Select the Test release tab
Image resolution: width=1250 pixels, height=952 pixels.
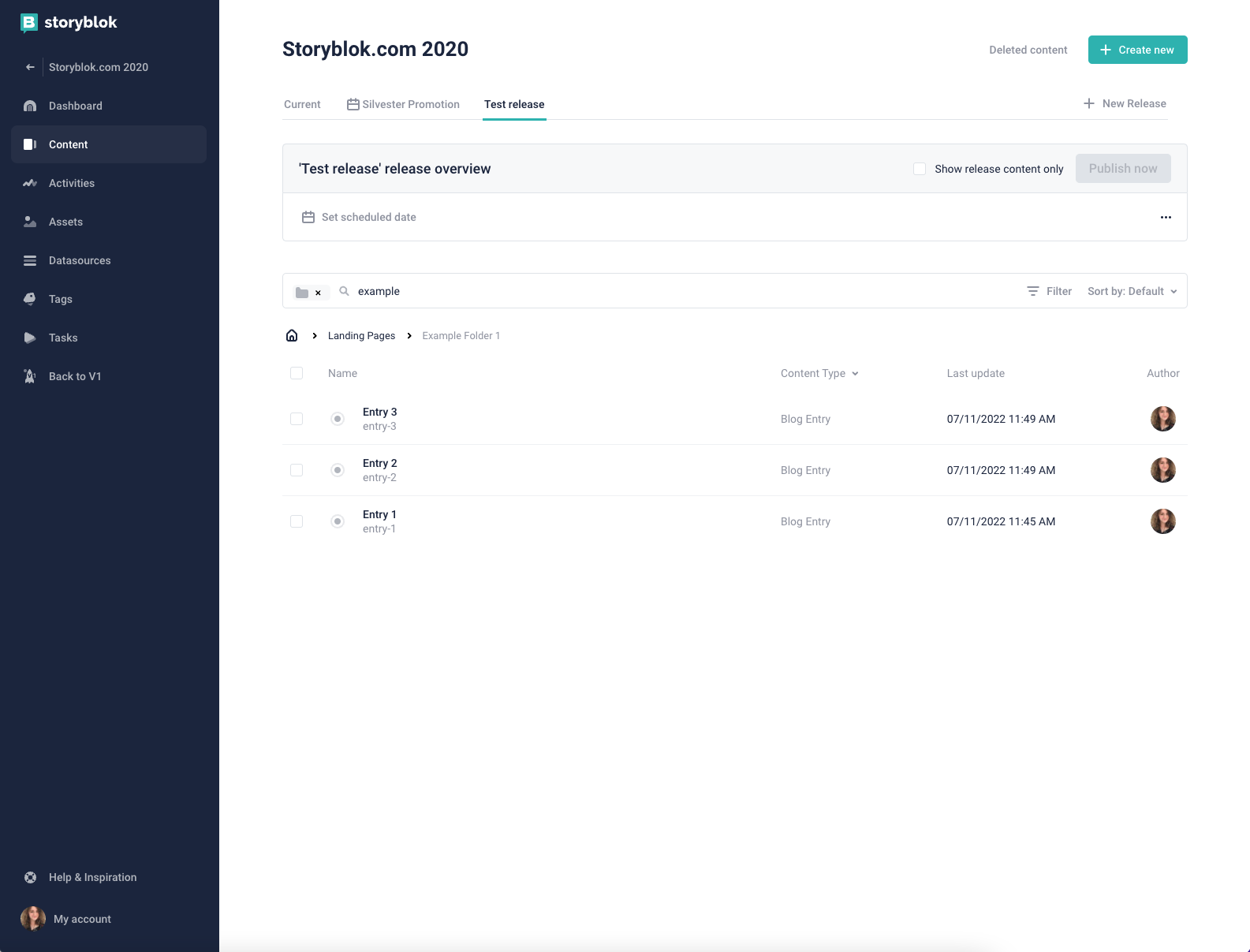tap(514, 104)
